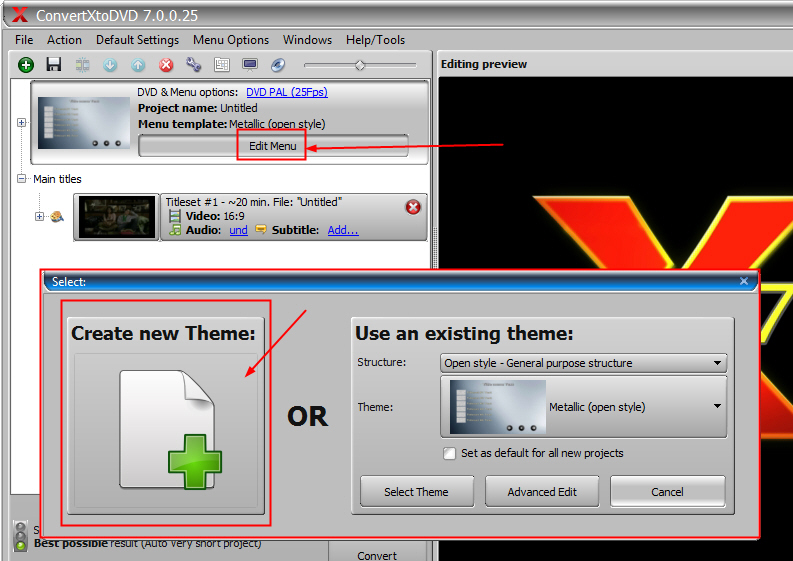Click the und audio link
Screen dimensions: 793x561
(x=239, y=230)
